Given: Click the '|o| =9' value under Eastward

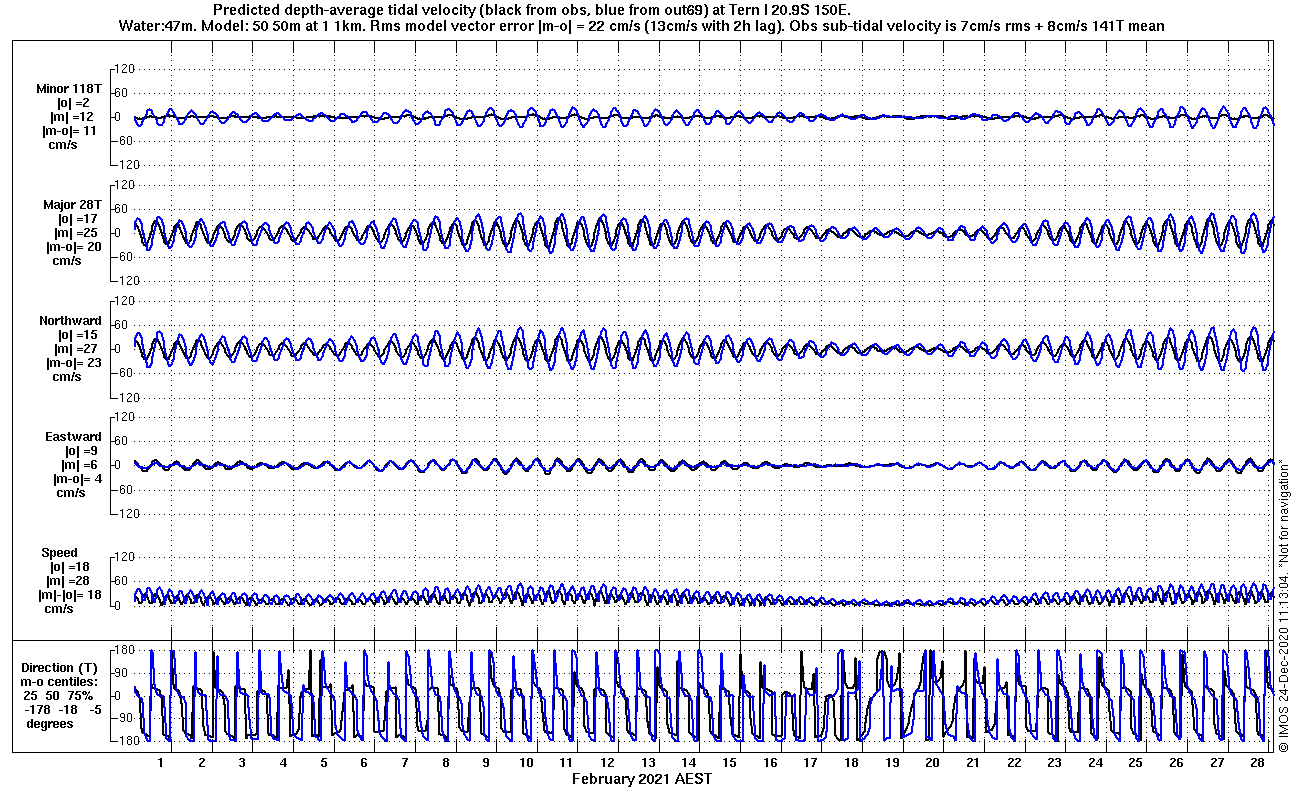Looking at the screenshot, I should coord(79,451).
